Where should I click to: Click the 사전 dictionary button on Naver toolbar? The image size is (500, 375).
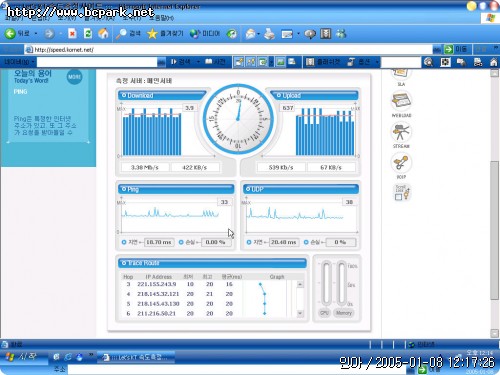(x=215, y=62)
